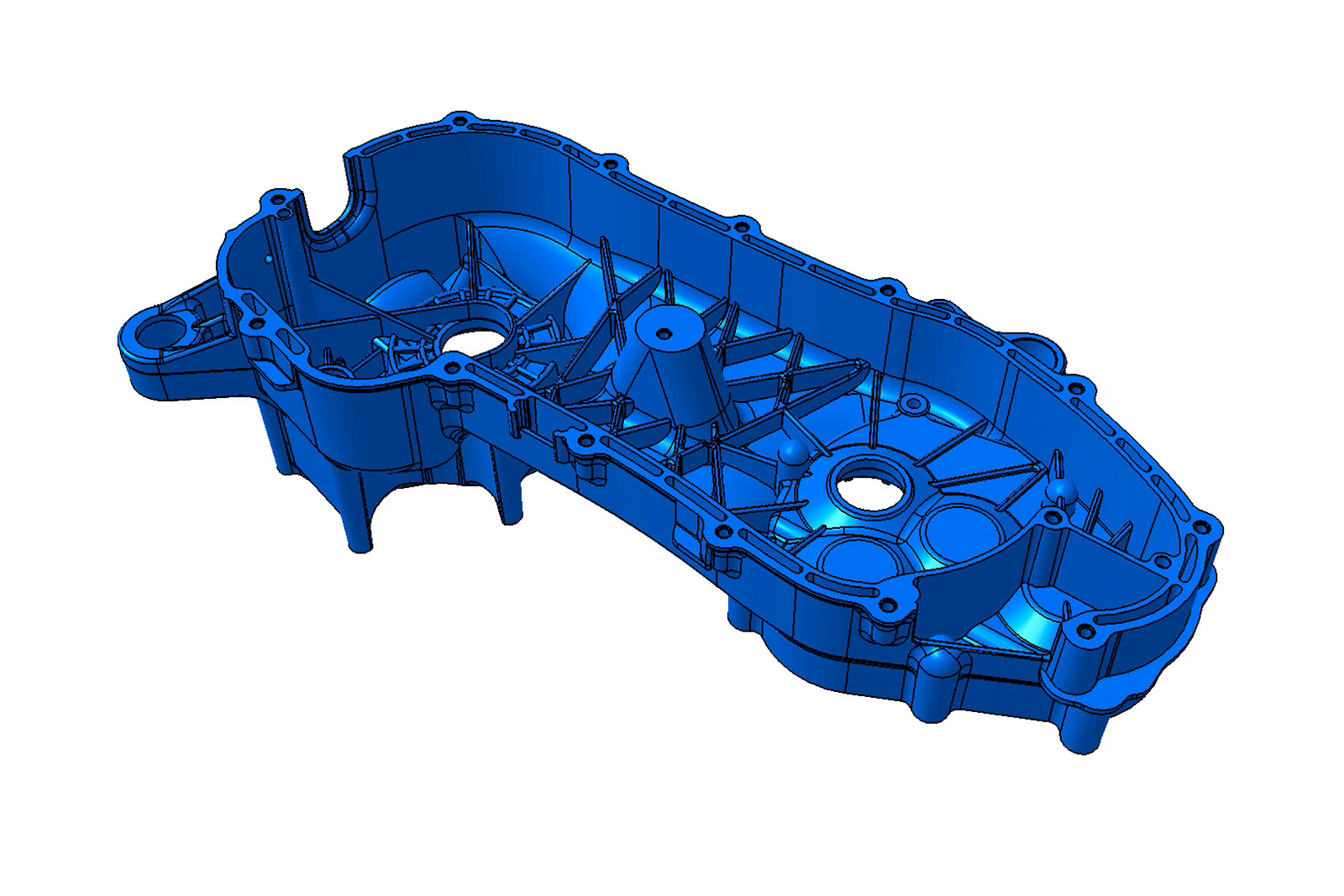This screenshot has width=1344, height=896.
Task: Pick the circular recess below the right bore
Action: click(854, 561)
